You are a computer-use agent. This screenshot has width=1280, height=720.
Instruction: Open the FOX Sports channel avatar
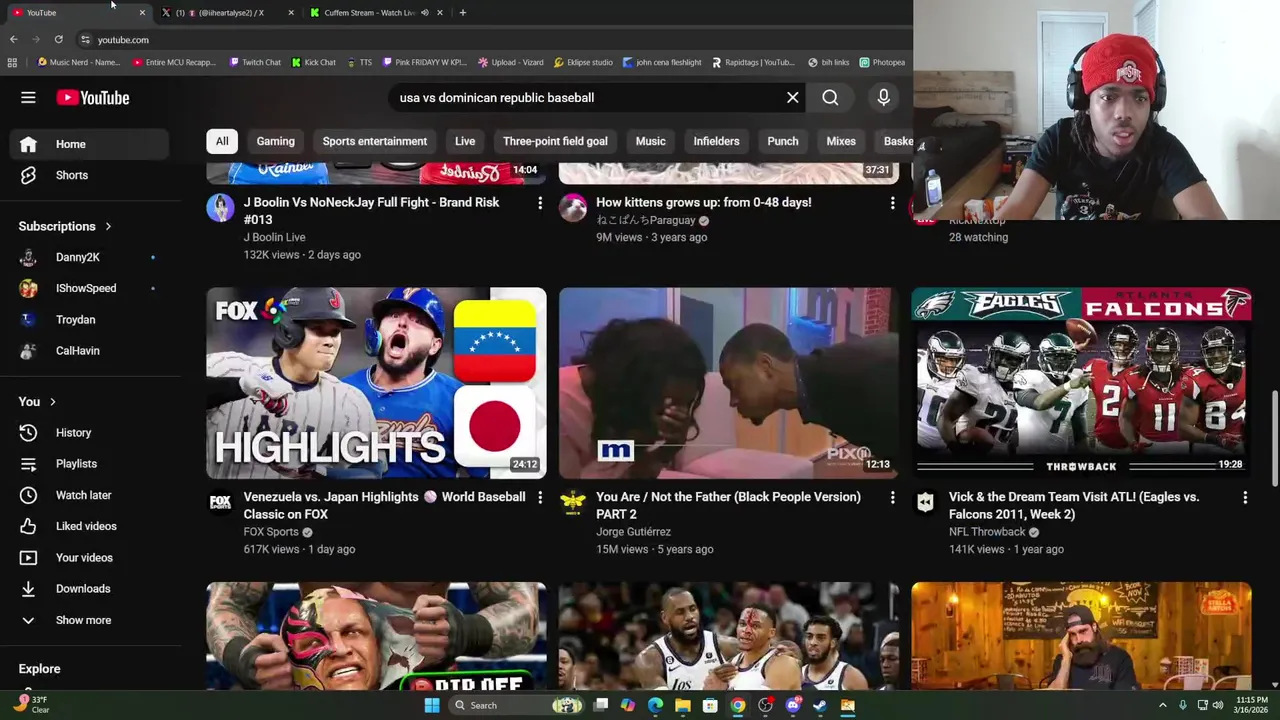[220, 502]
